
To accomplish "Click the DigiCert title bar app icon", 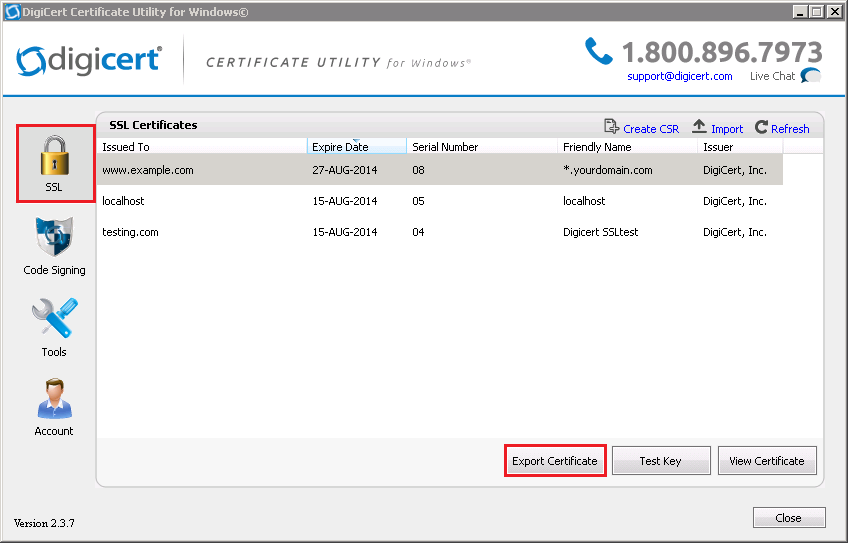I will point(12,12).
